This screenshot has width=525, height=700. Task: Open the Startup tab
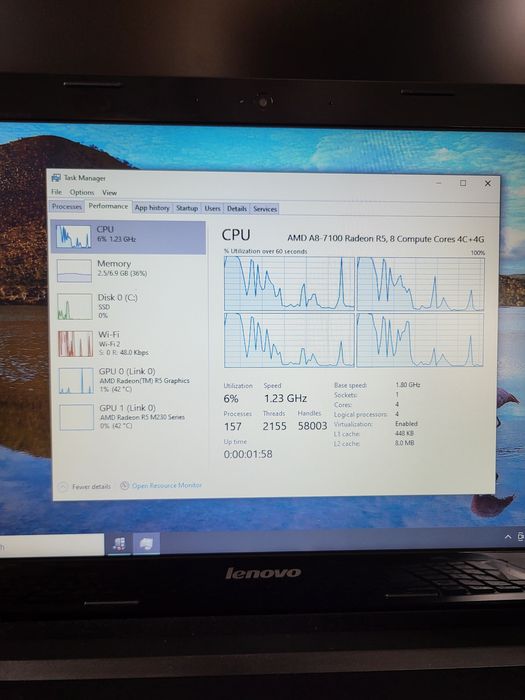click(x=187, y=208)
